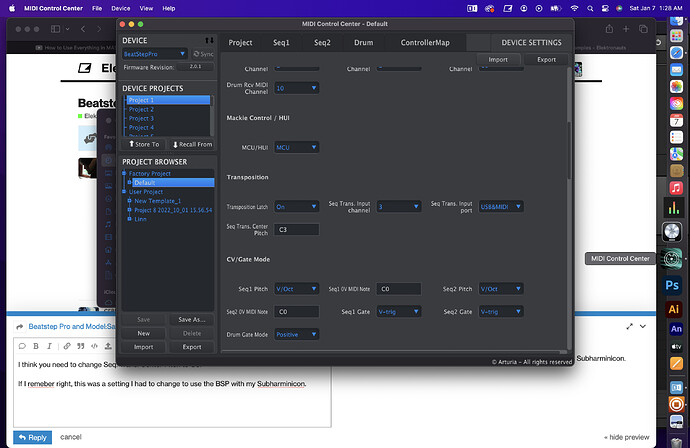Click the quote whole post speech bubble icon

[x=22, y=346]
